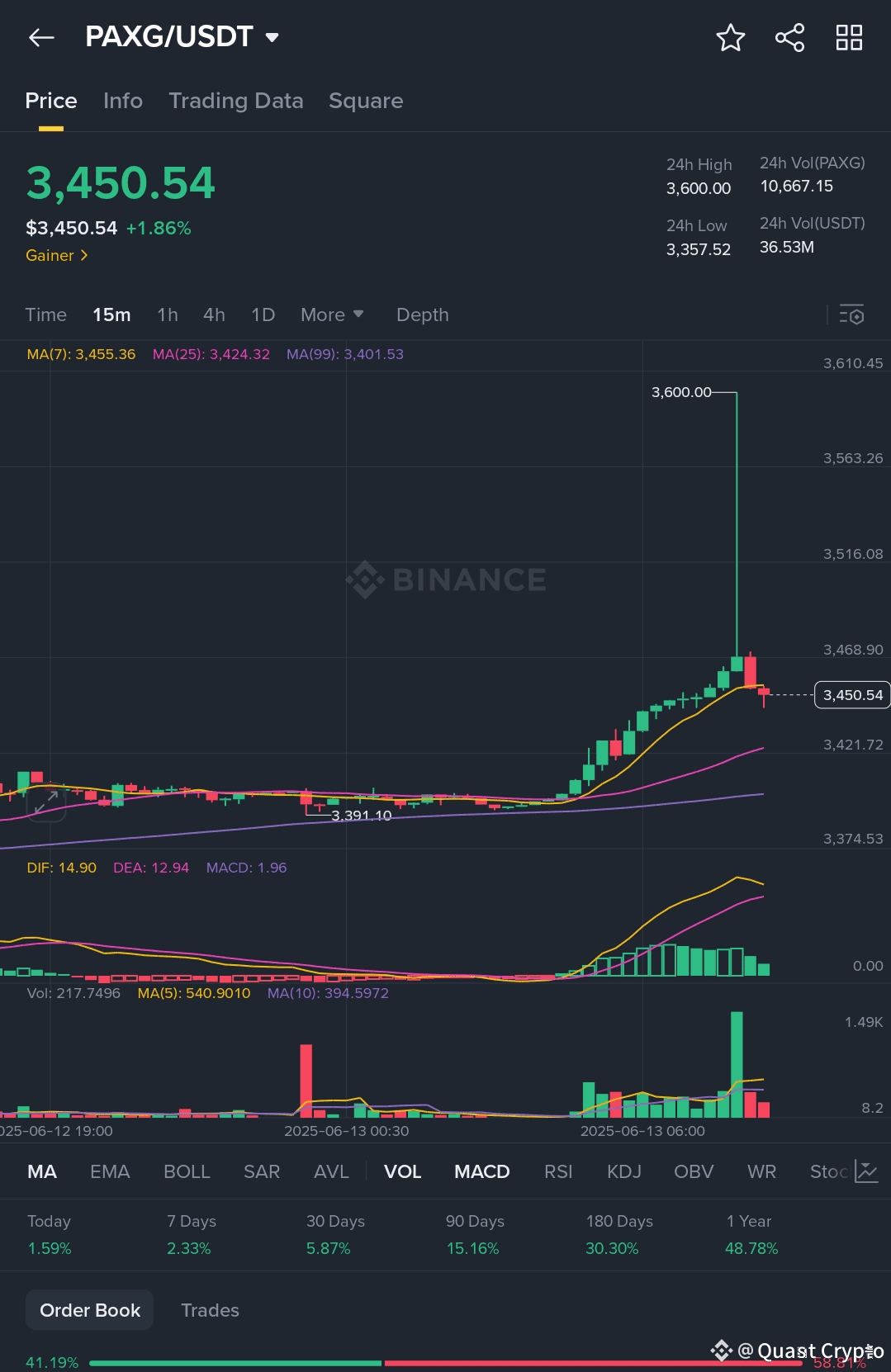Tap the 24h Vol(USDT) 36.53M value
The height and width of the screenshot is (1372, 891).
tap(787, 247)
